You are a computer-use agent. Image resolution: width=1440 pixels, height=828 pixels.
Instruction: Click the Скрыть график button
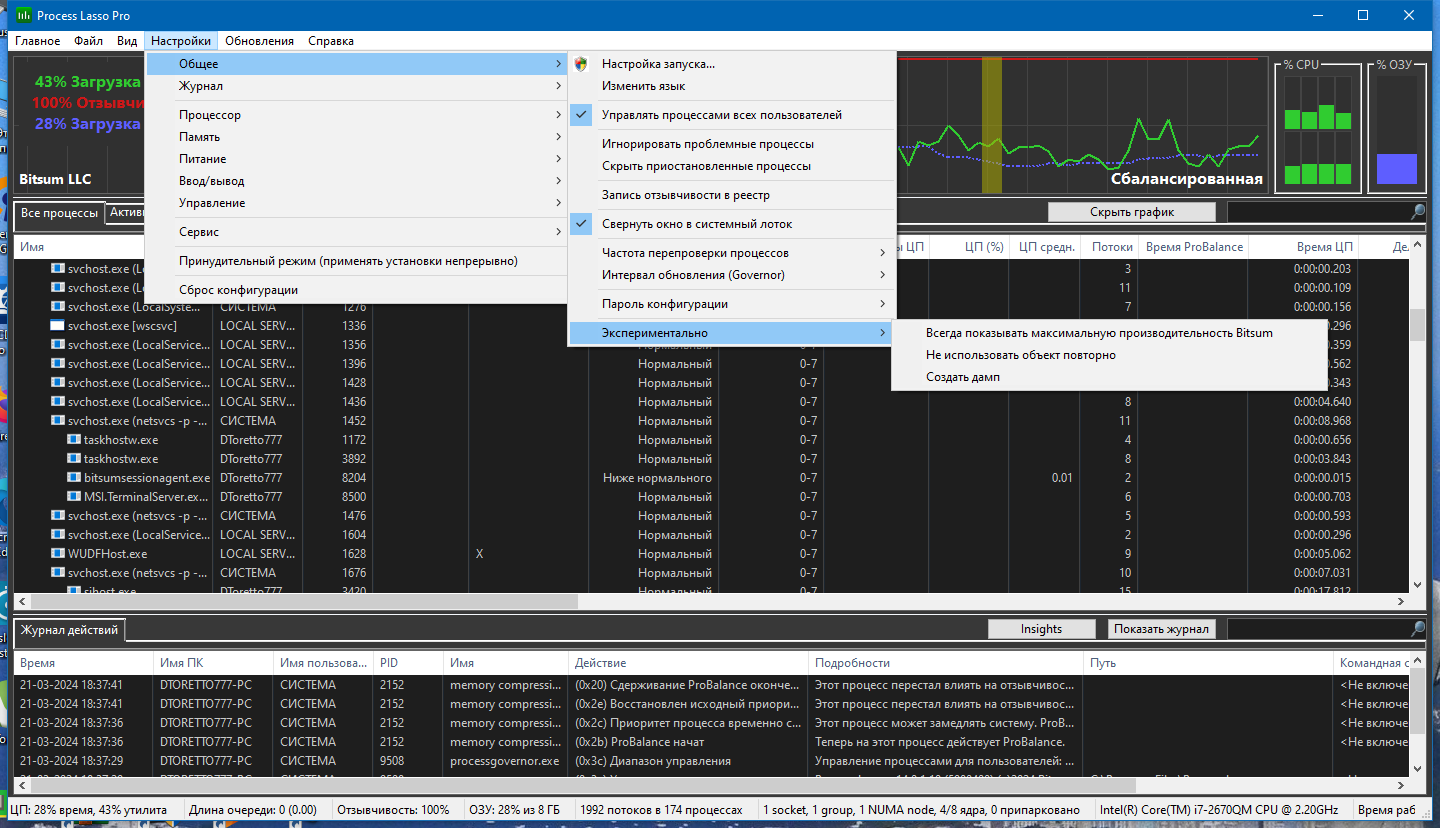click(1132, 212)
